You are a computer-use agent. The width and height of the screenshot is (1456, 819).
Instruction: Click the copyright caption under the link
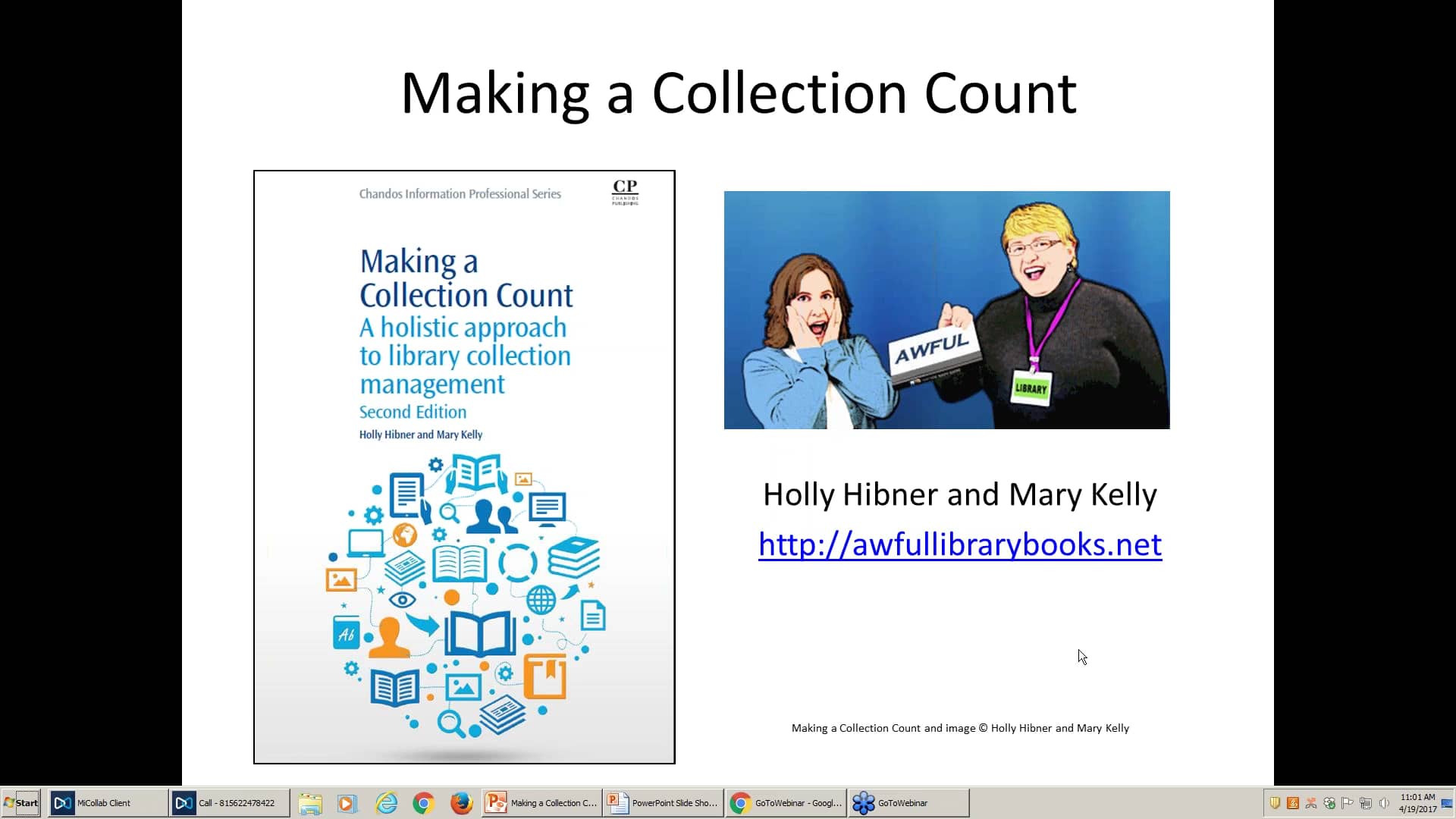click(960, 728)
